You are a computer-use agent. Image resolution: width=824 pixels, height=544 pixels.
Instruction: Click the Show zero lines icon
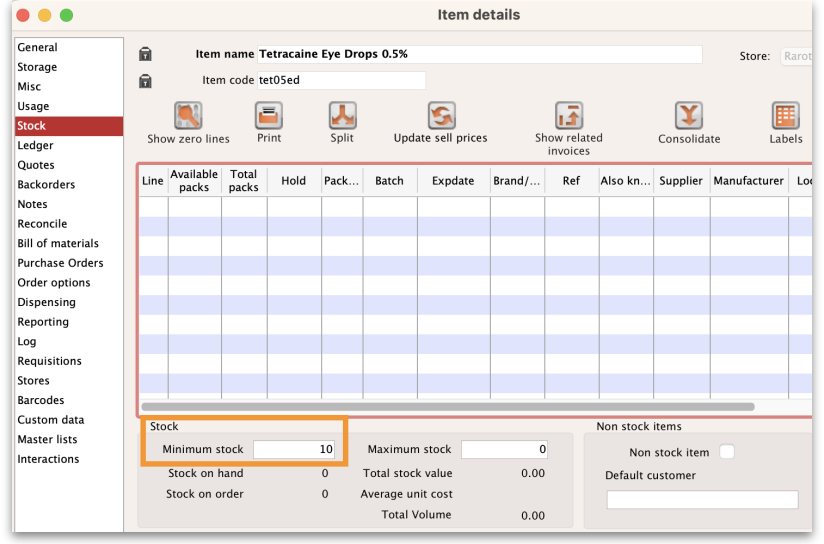[188, 116]
